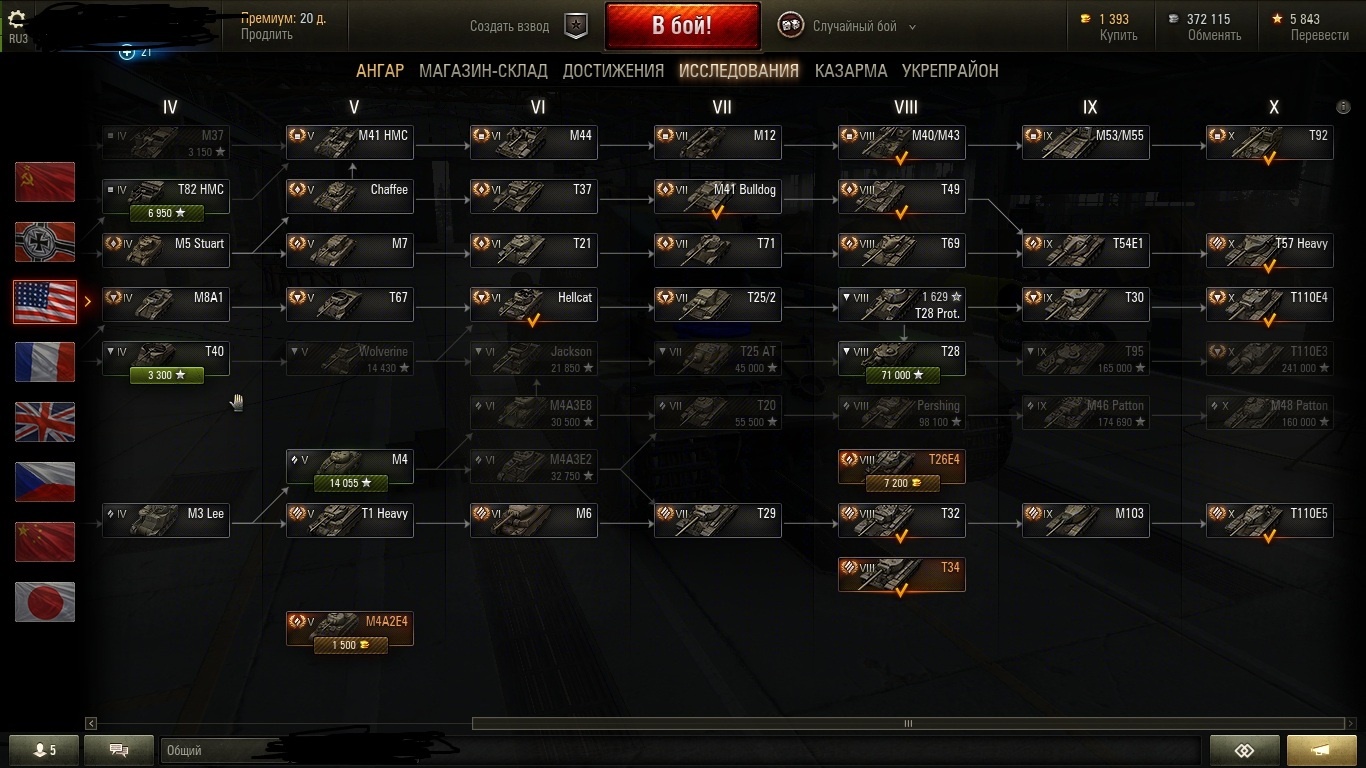Click the info icon near tier X
This screenshot has width=1366, height=768.
coord(1343,107)
